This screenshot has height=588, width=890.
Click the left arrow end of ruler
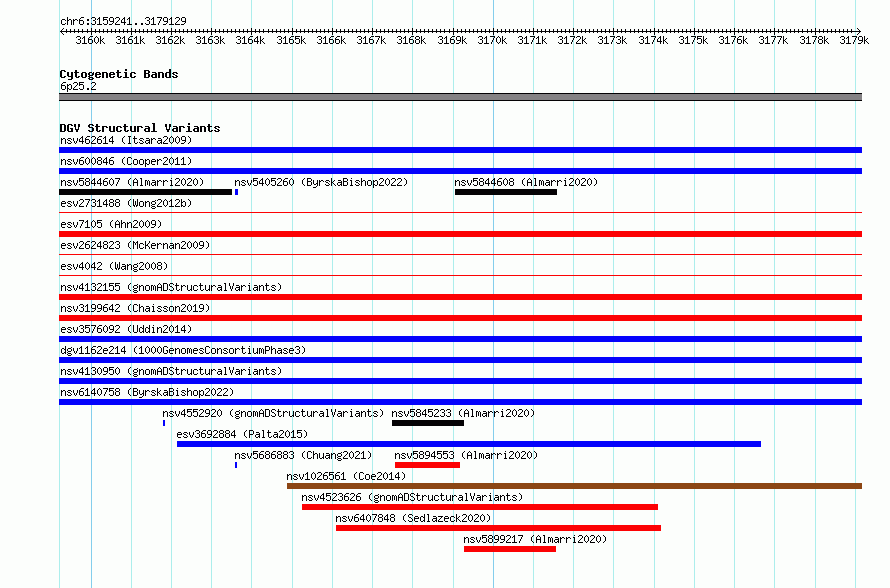(x=62, y=31)
